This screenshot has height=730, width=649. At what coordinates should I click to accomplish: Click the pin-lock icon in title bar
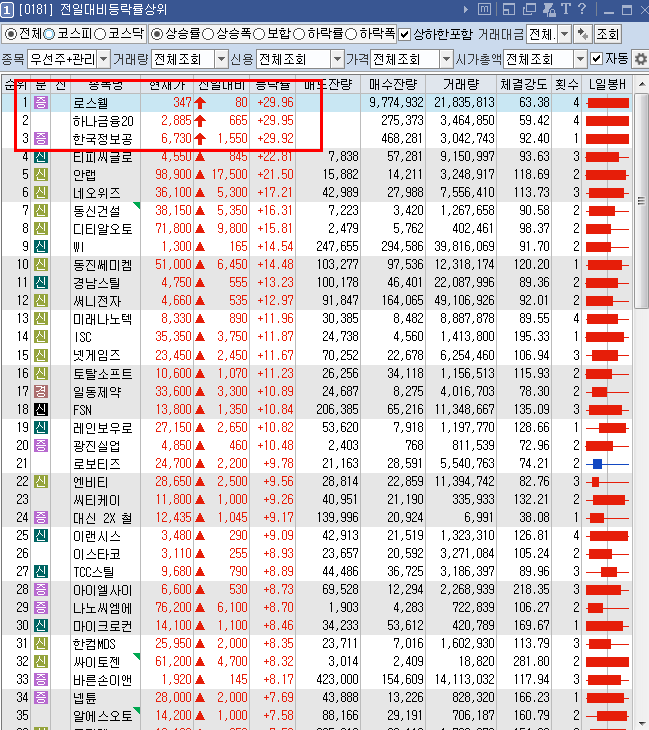(x=549, y=9)
